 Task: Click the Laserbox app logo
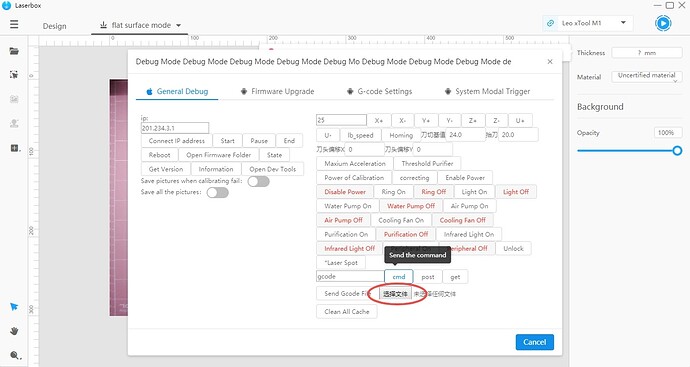click(6, 5)
